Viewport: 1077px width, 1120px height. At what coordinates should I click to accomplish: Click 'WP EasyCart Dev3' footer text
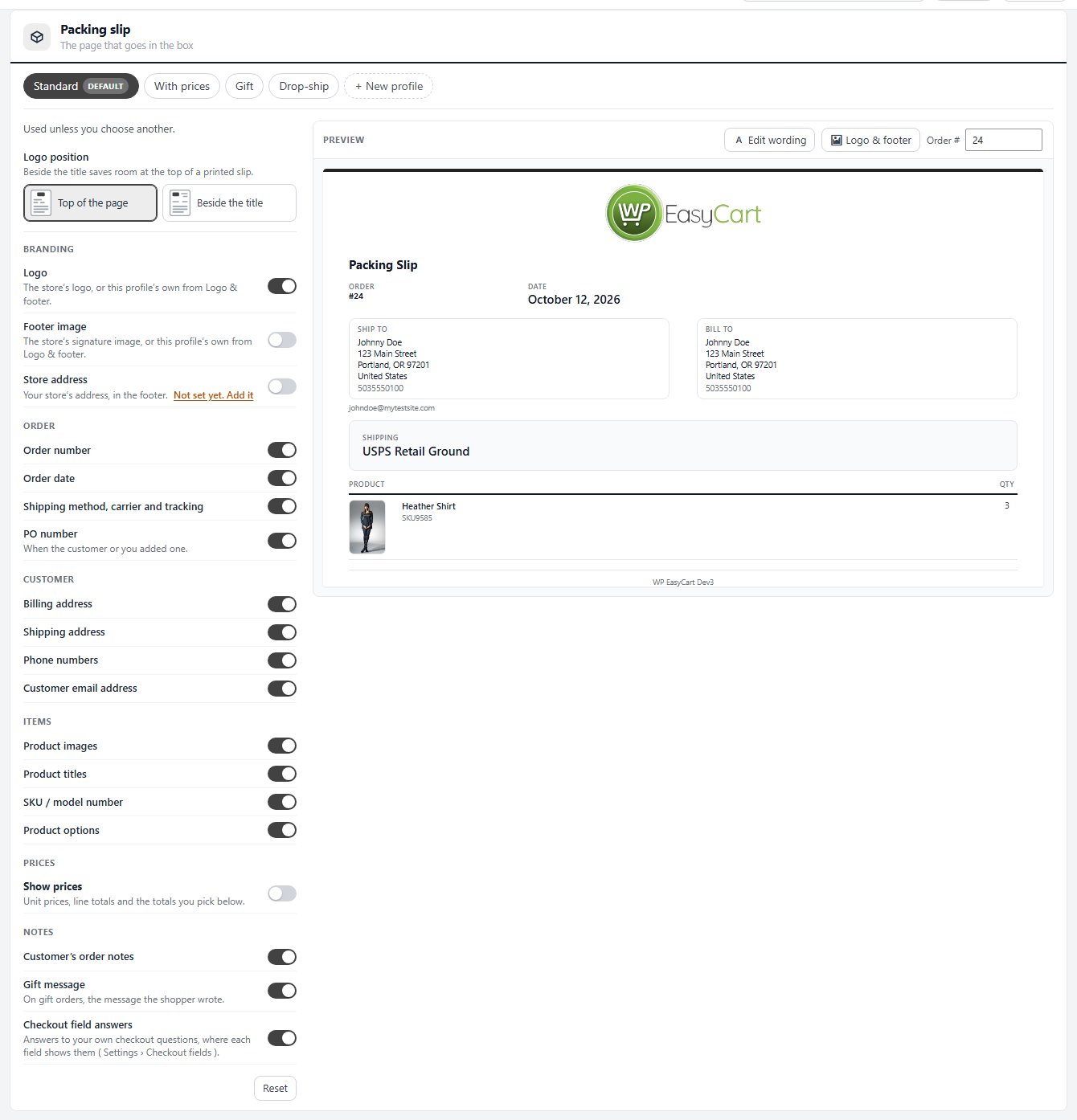click(x=683, y=582)
